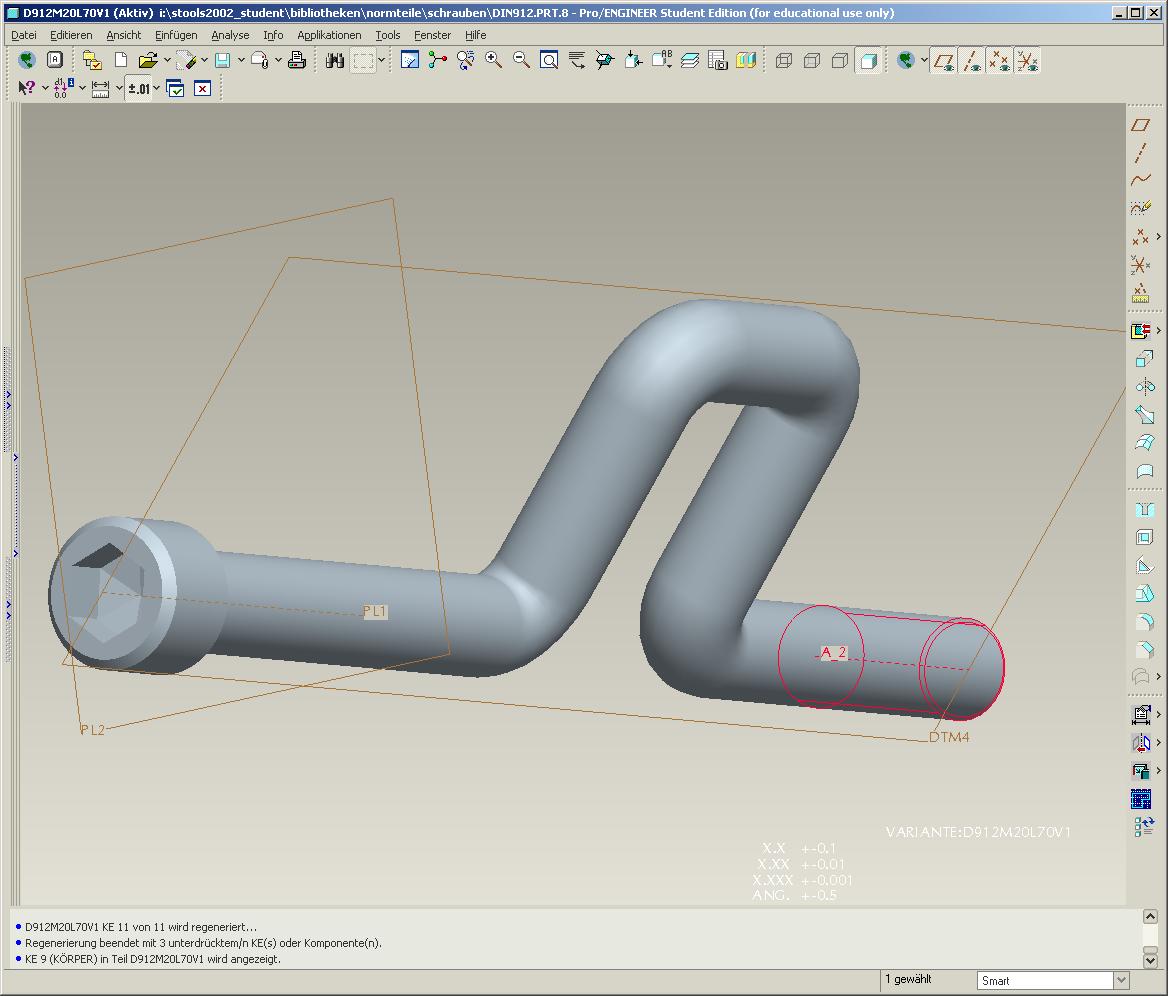Toggle datum axis display on/off
1168x996 pixels.
pyautogui.click(x=971, y=60)
